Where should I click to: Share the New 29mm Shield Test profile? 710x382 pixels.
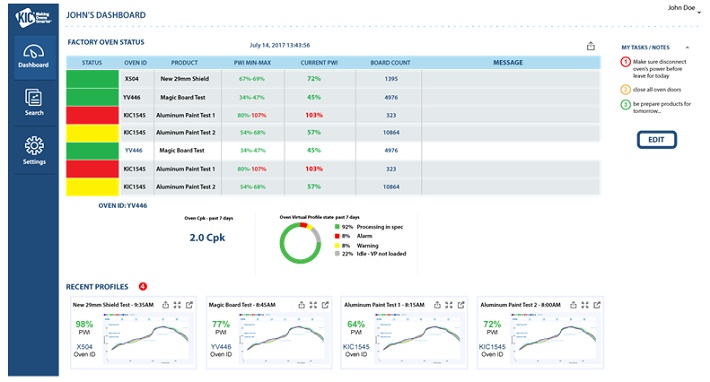coord(166,305)
